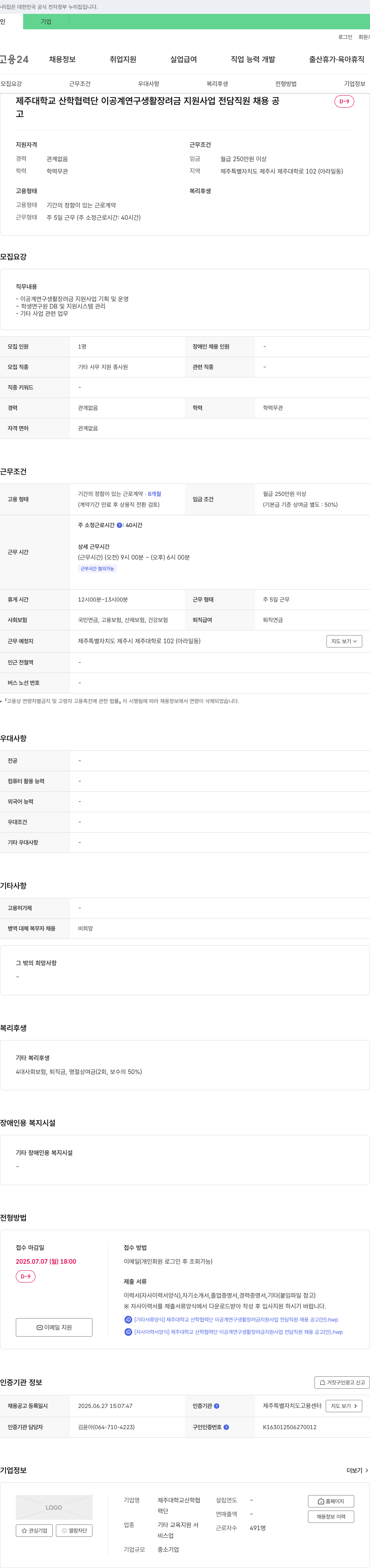Jump to the 복리후생 section tab
This screenshot has width=370, height=1568.
tap(217, 84)
